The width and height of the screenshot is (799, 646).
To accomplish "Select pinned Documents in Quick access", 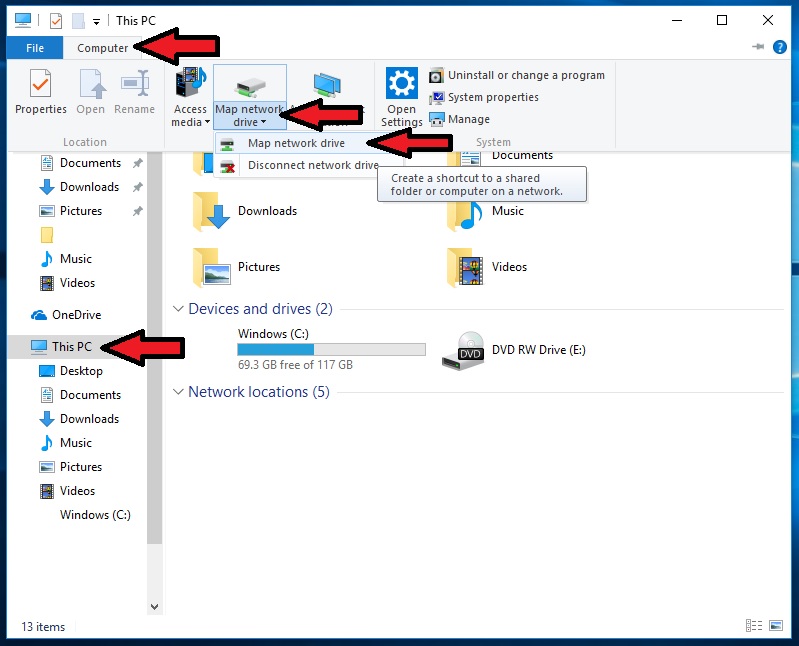I will pyautogui.click(x=90, y=163).
